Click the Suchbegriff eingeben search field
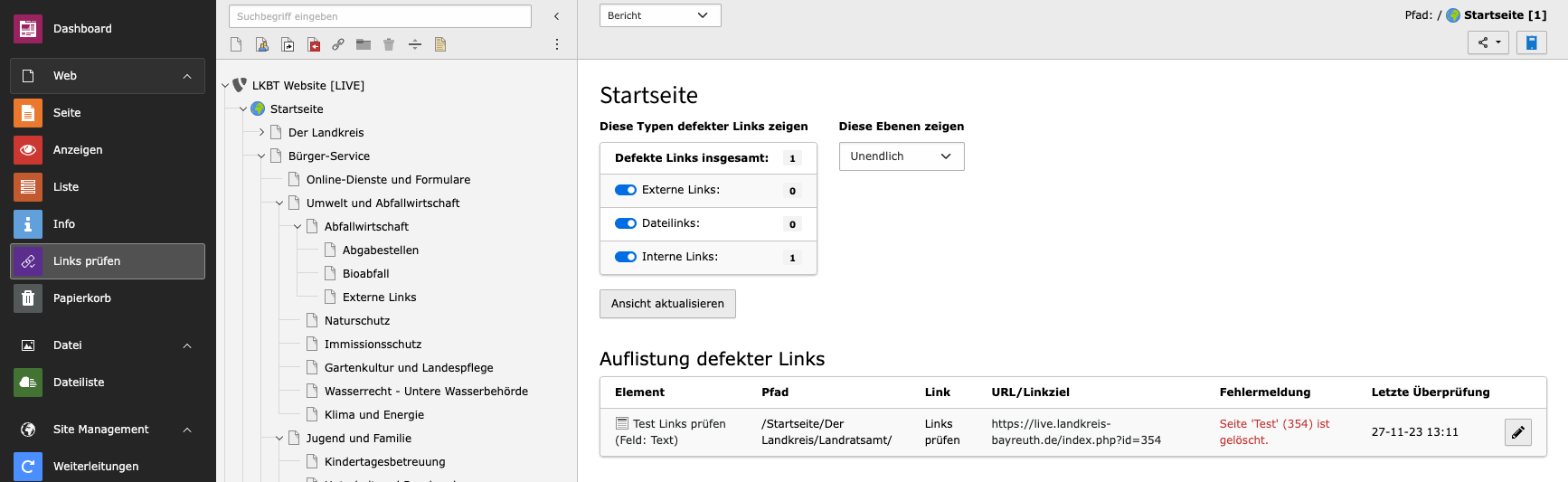Viewport: 1568px width, 482px height. [x=380, y=16]
